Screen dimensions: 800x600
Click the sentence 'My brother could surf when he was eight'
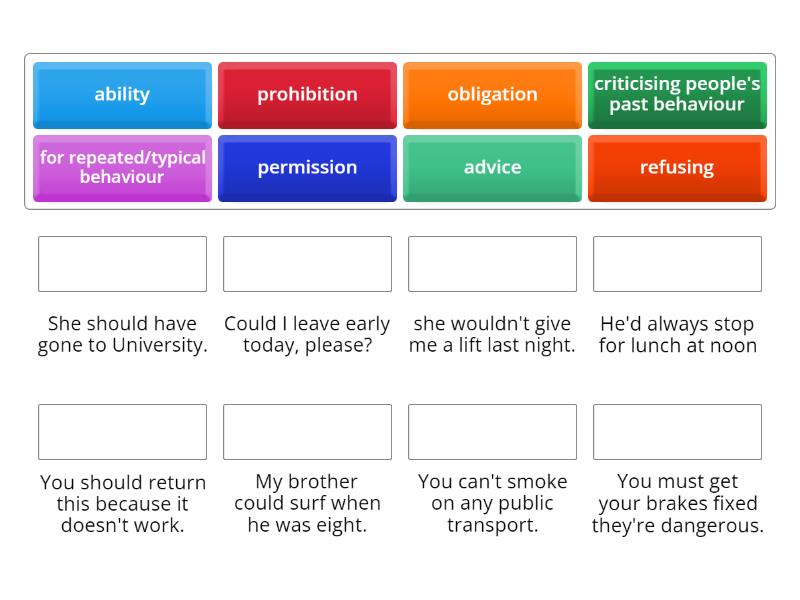point(307,503)
